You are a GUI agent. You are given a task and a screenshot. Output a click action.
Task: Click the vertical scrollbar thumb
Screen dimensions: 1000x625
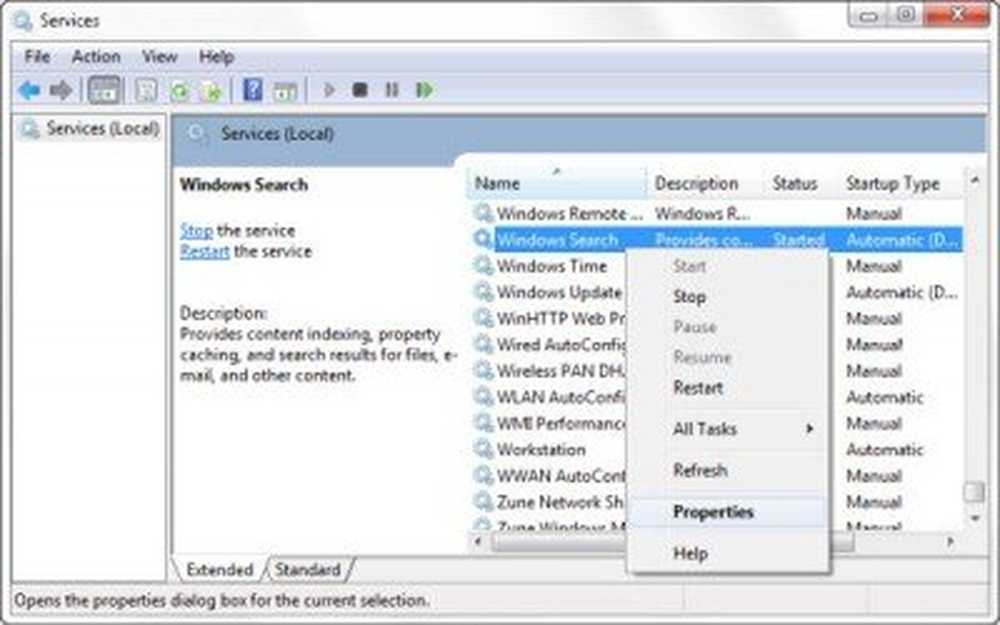[974, 491]
